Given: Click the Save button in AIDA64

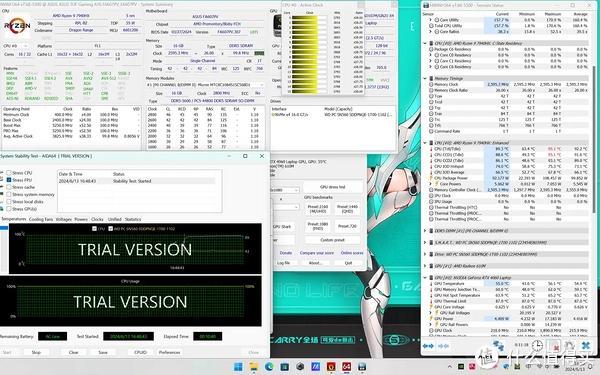Looking at the screenshot, I should click(x=103, y=352).
